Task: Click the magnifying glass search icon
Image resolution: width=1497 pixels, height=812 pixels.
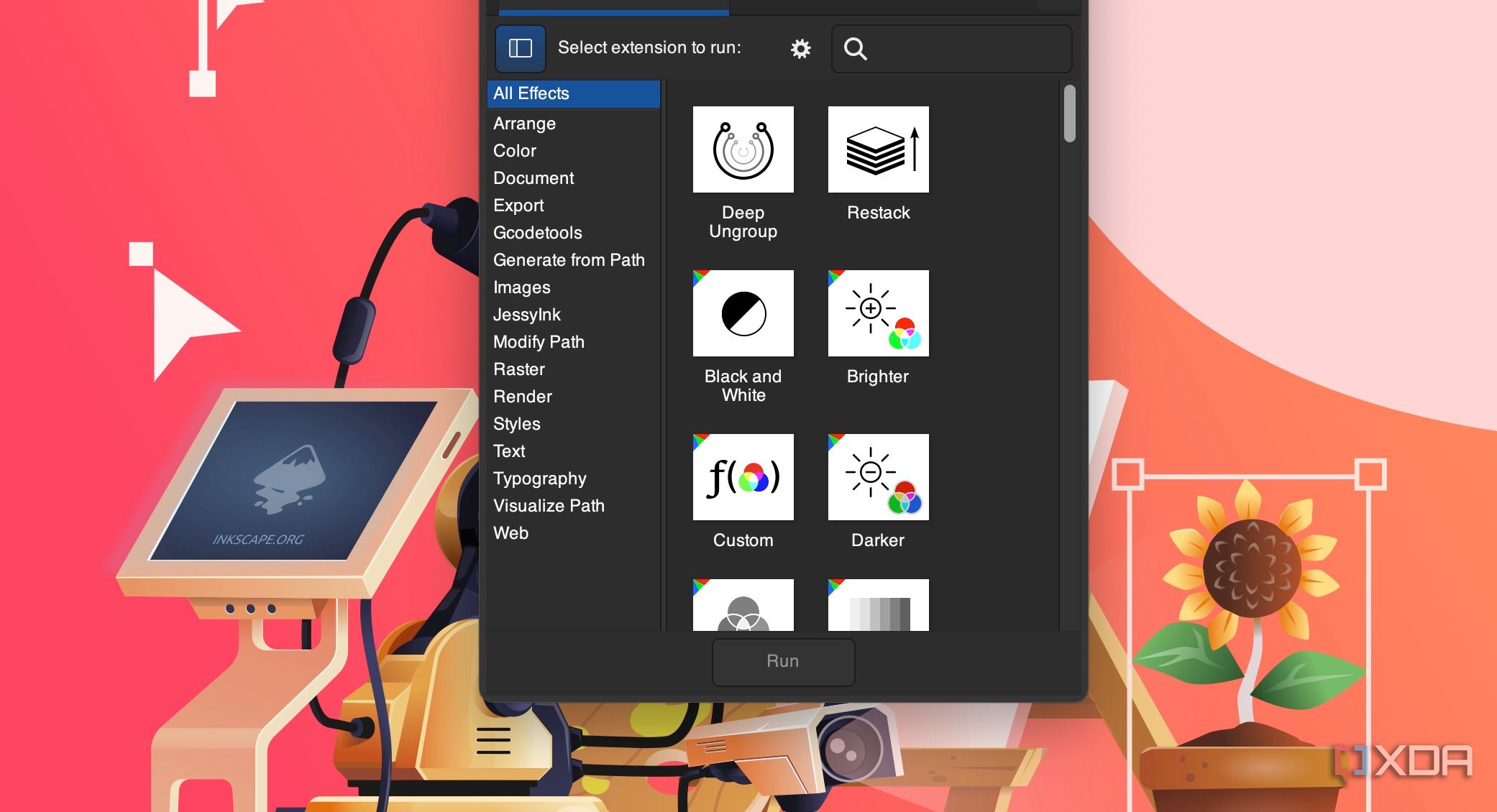Action: tap(856, 50)
